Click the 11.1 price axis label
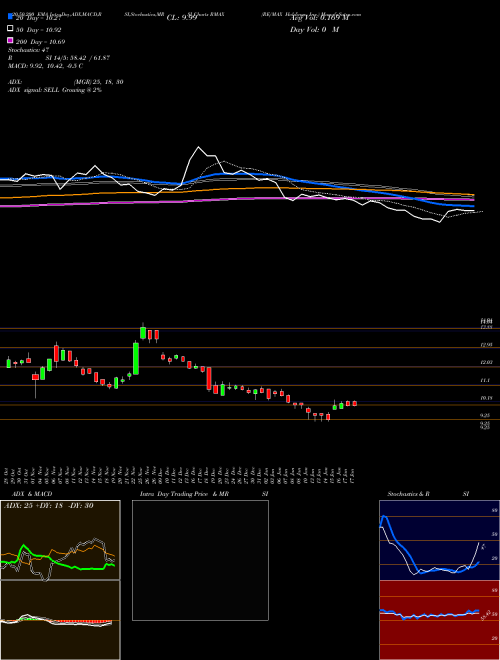 485,380
